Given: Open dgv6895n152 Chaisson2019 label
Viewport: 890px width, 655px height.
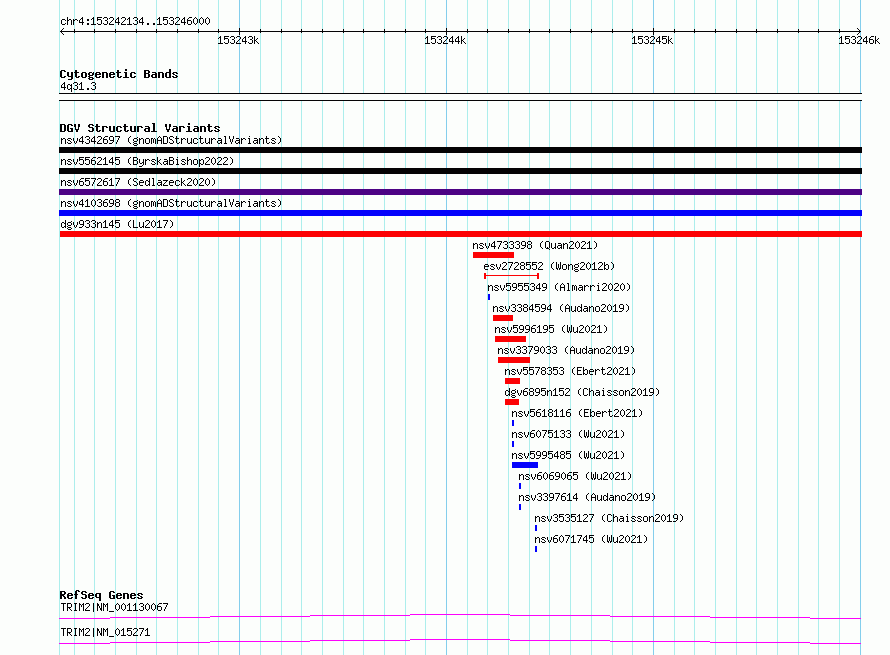Looking at the screenshot, I should (582, 392).
